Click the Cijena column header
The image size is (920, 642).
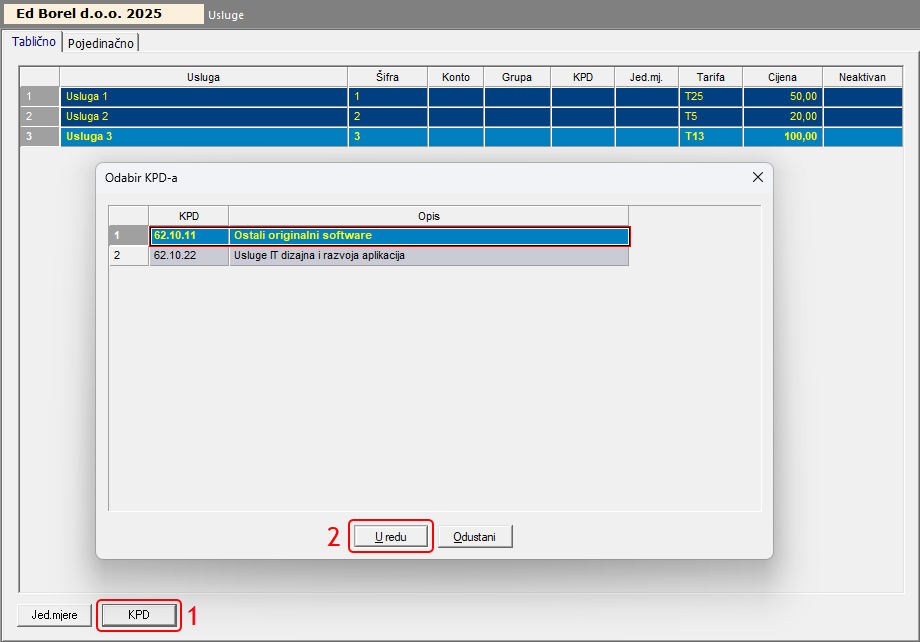click(x=782, y=77)
